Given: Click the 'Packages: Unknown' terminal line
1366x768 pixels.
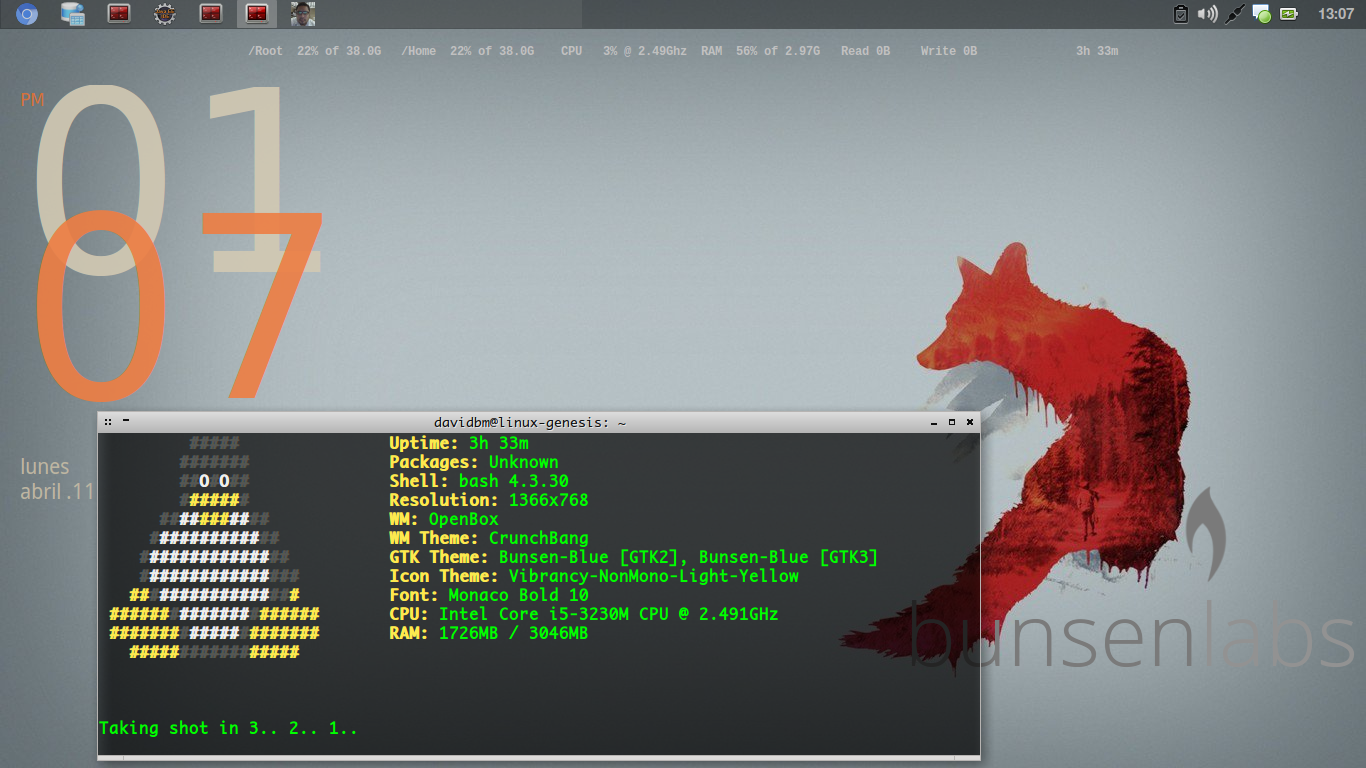Looking at the screenshot, I should (x=474, y=462).
